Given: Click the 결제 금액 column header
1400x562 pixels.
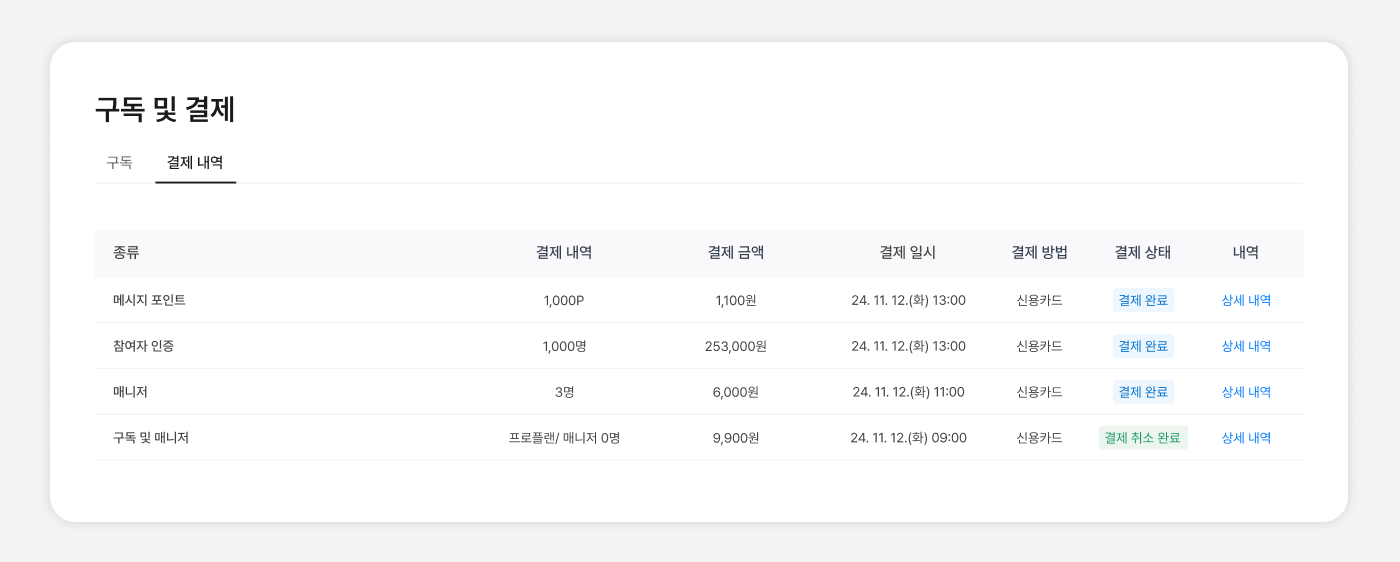Looking at the screenshot, I should (736, 253).
